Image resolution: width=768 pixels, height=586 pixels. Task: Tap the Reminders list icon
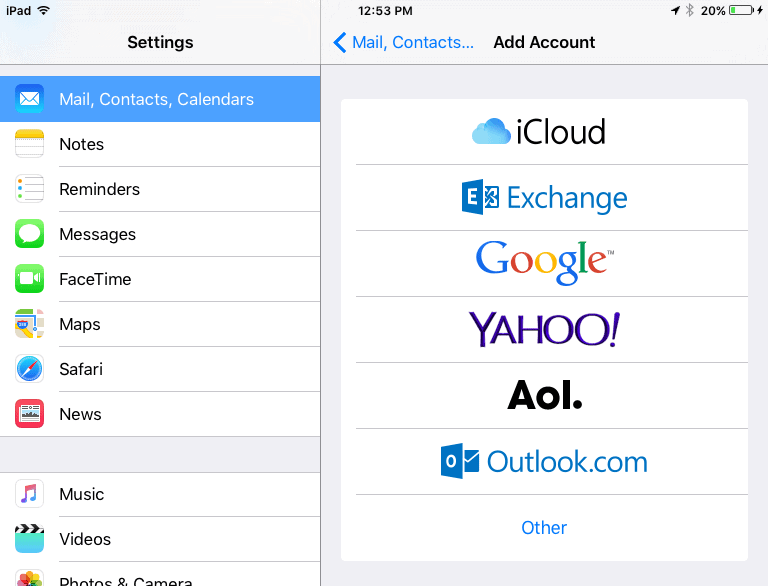pyautogui.click(x=29, y=189)
